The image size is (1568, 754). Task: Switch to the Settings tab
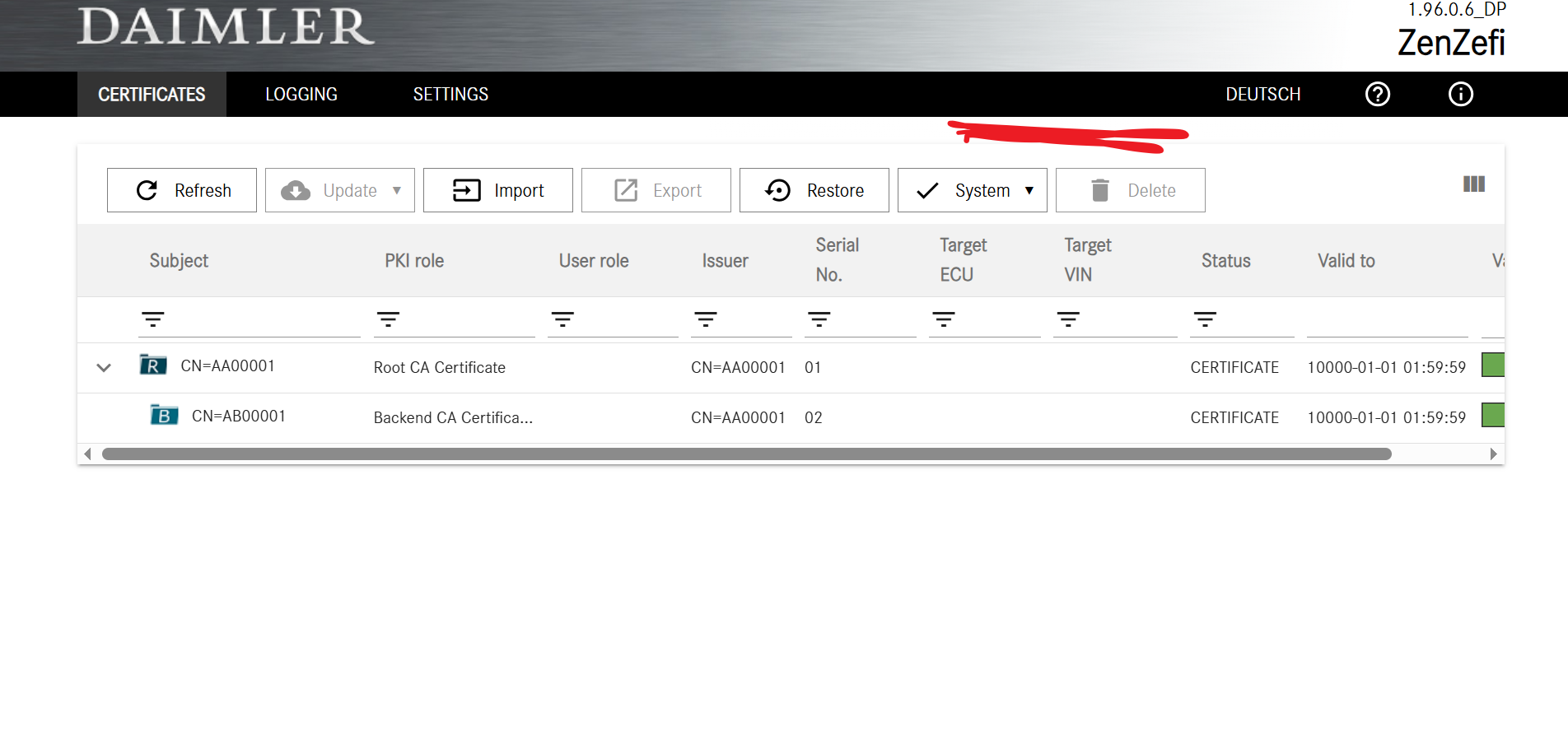click(x=450, y=94)
